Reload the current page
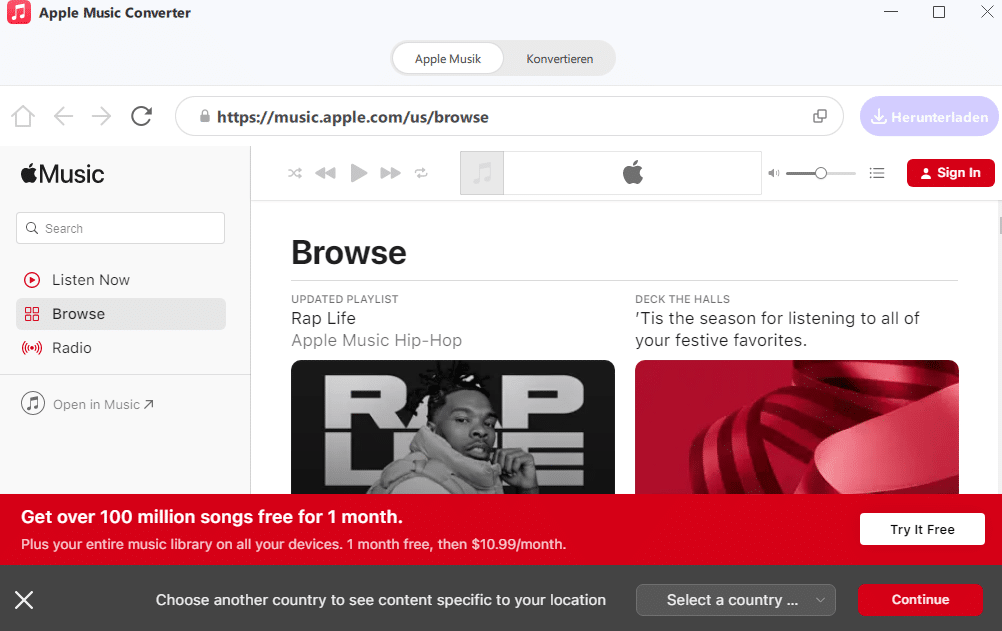The image size is (1002, 631). tap(141, 116)
